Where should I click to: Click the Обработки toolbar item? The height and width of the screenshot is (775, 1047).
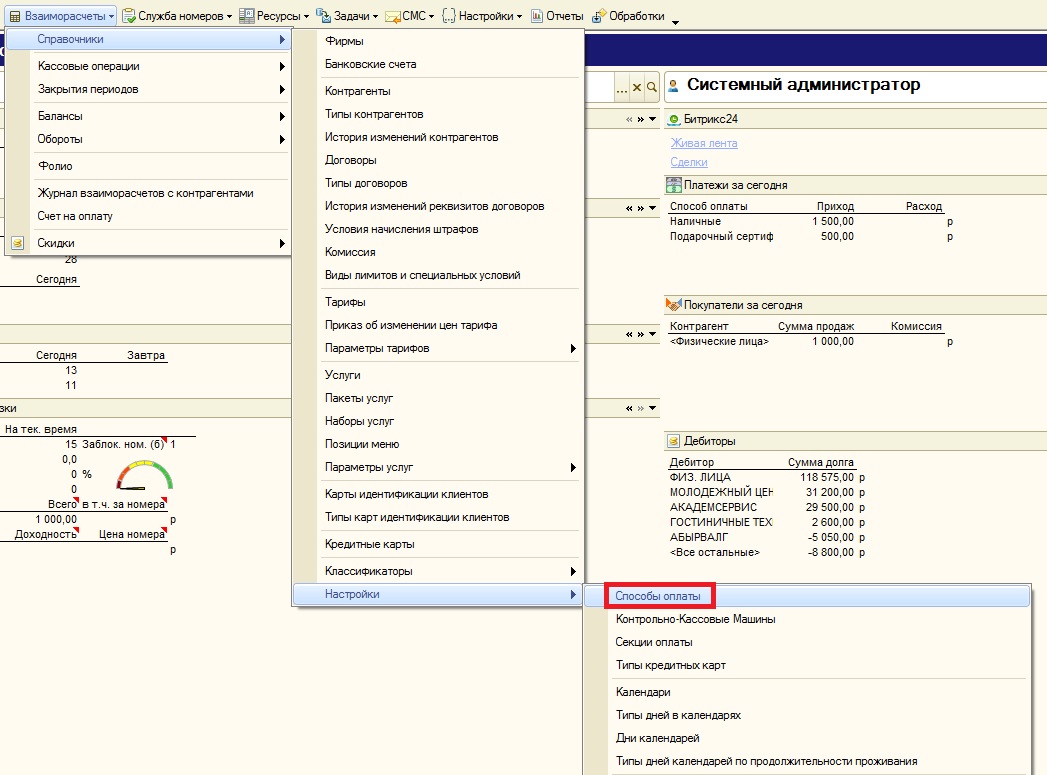coord(629,16)
